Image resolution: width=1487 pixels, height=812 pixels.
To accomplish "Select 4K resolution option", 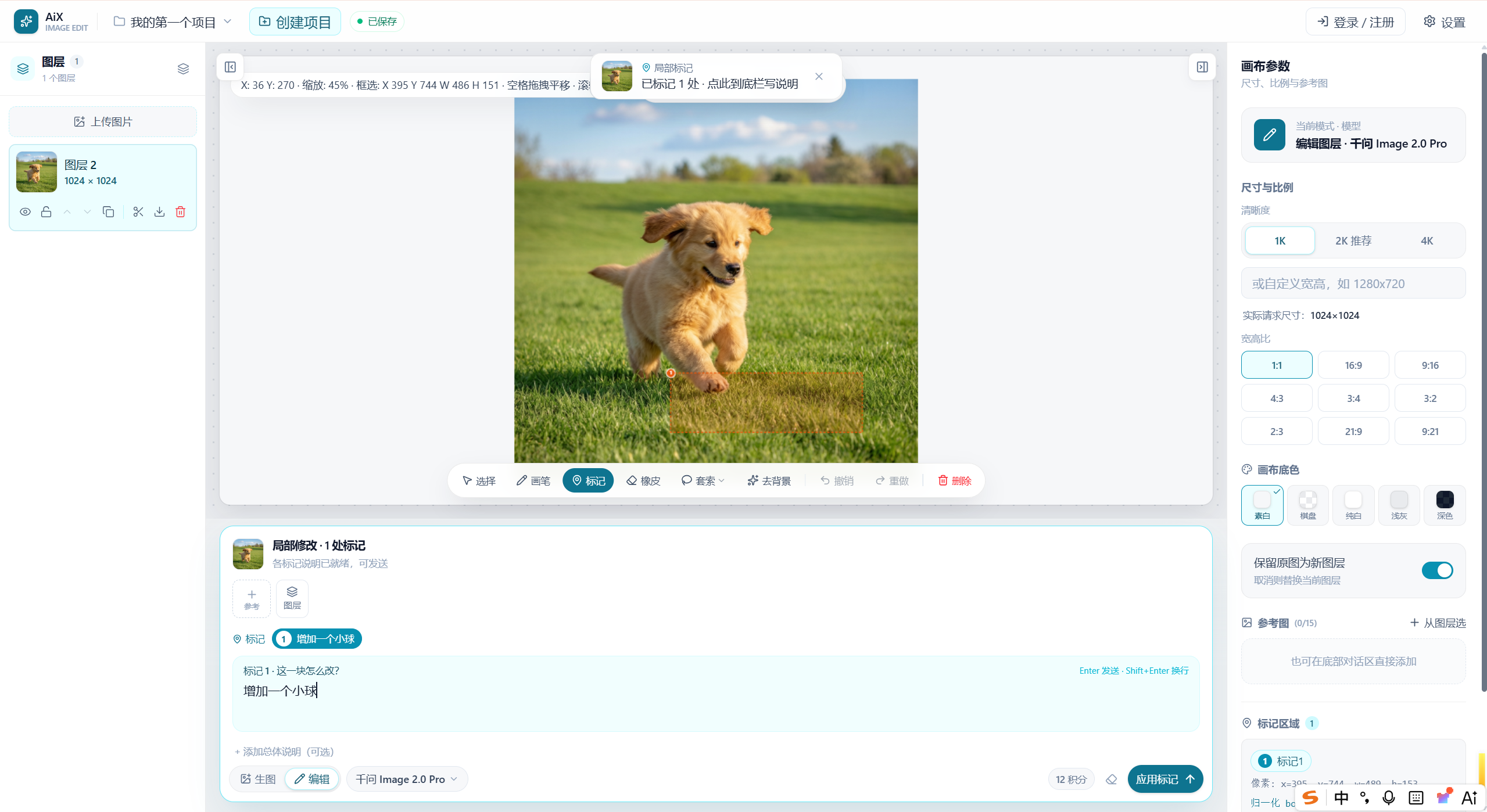I will click(1427, 241).
